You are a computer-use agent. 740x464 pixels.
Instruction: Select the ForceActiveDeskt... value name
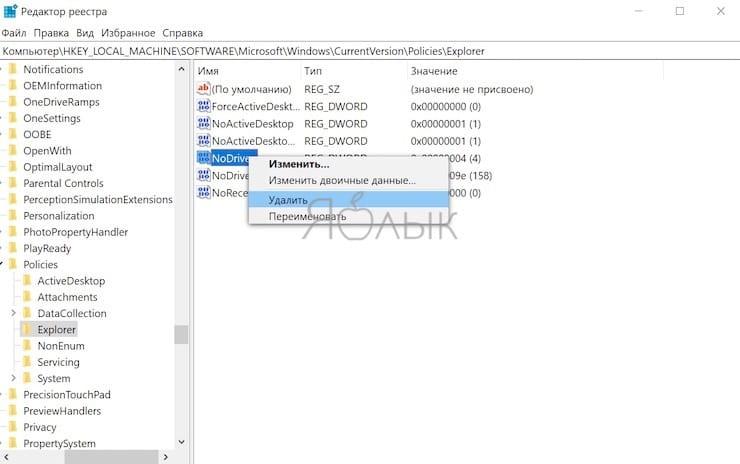click(255, 106)
